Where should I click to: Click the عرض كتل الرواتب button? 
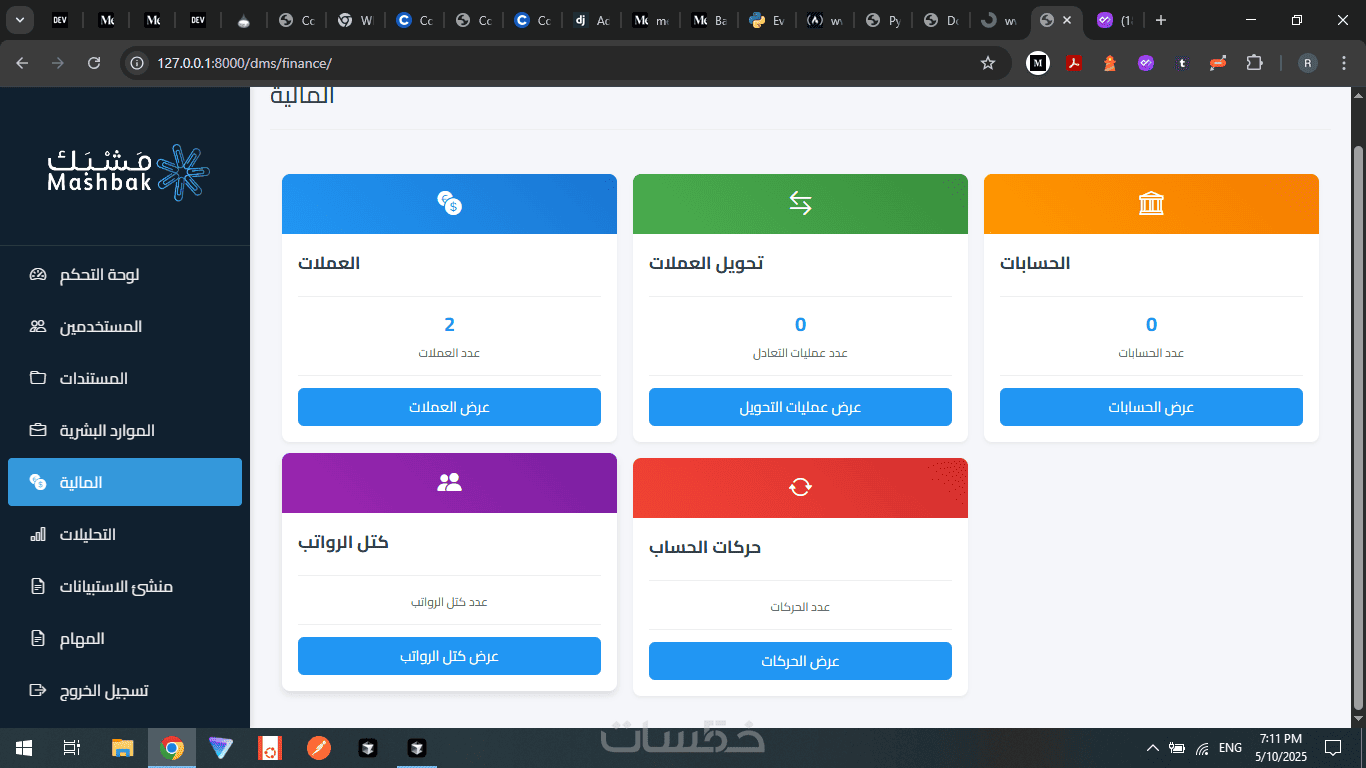pyautogui.click(x=449, y=656)
